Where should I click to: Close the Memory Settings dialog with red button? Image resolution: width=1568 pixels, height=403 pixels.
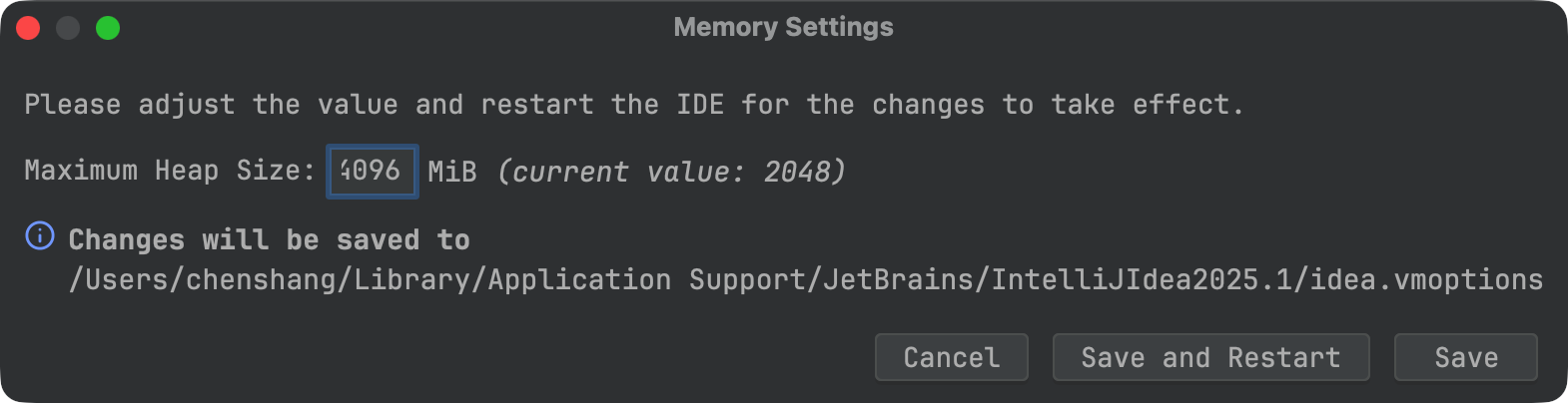[x=28, y=28]
